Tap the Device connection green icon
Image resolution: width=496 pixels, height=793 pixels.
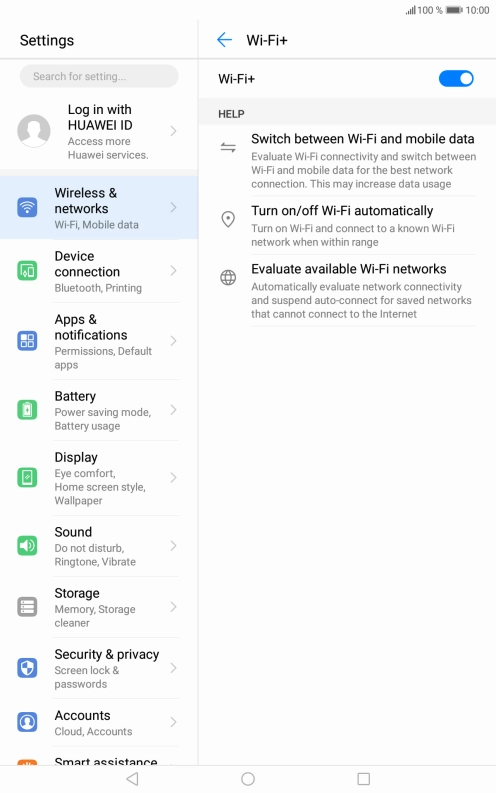27,271
